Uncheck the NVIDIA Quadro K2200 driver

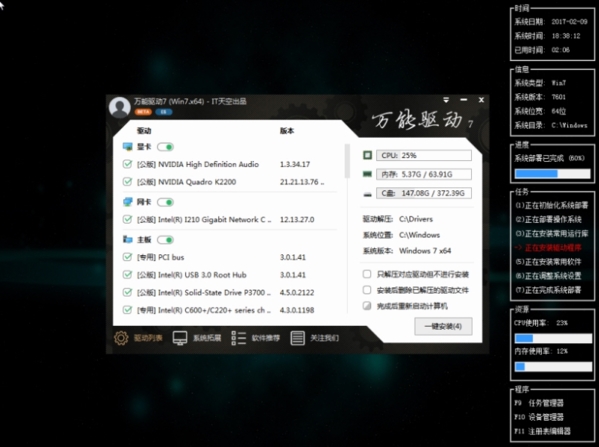[x=127, y=181]
